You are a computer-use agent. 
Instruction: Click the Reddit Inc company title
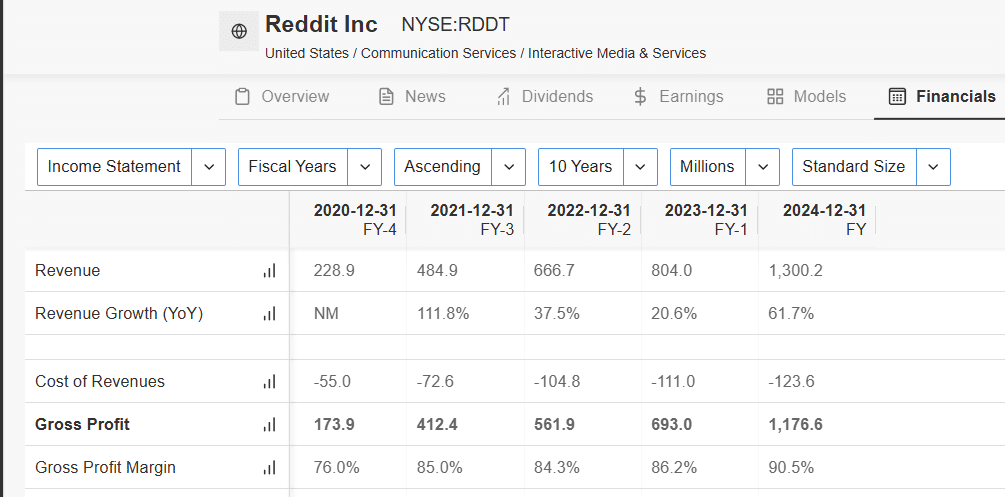[321, 24]
